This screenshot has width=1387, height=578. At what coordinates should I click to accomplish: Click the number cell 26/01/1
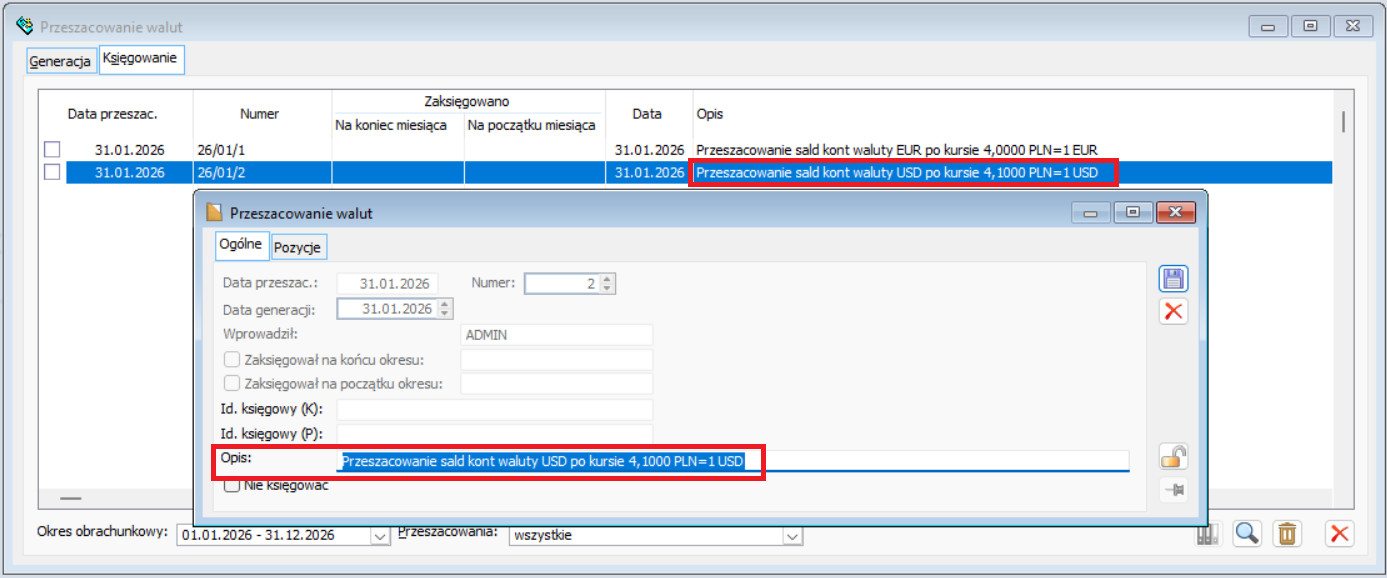tap(262, 150)
